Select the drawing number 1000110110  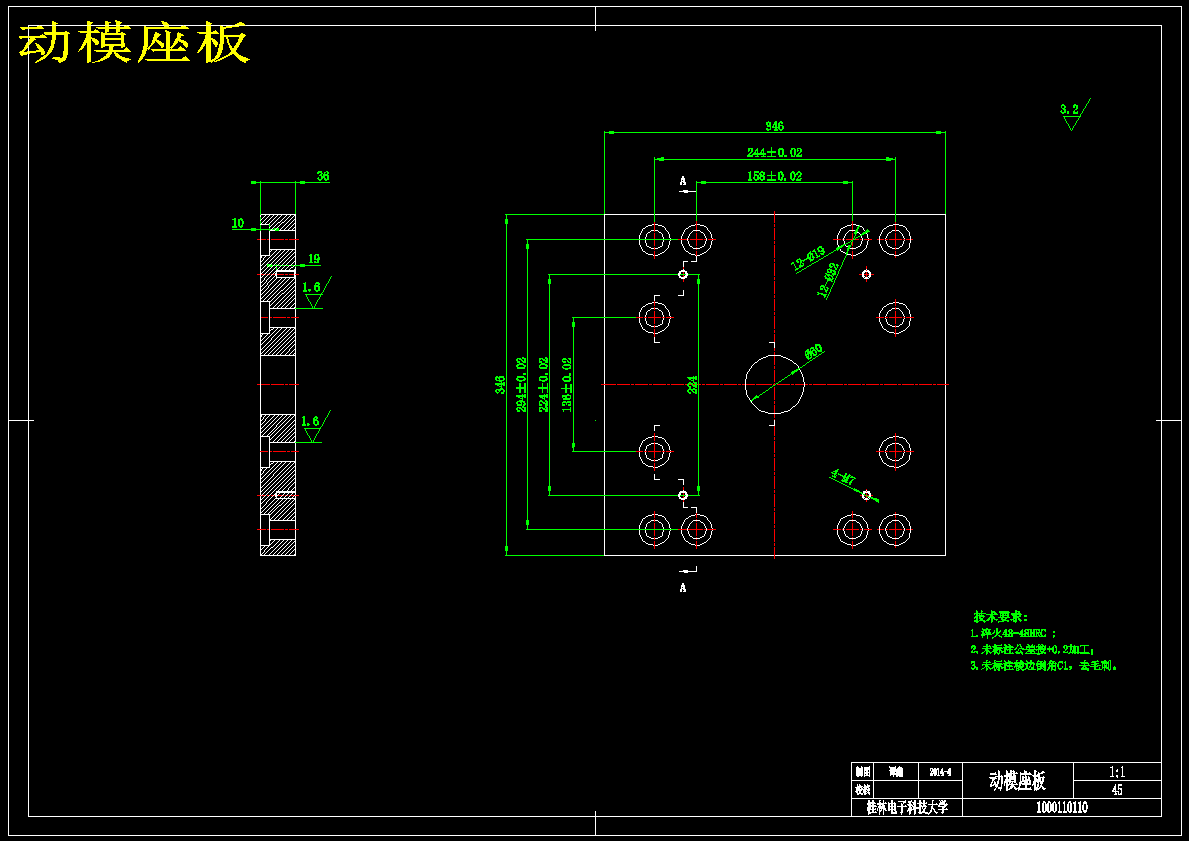[1062, 808]
